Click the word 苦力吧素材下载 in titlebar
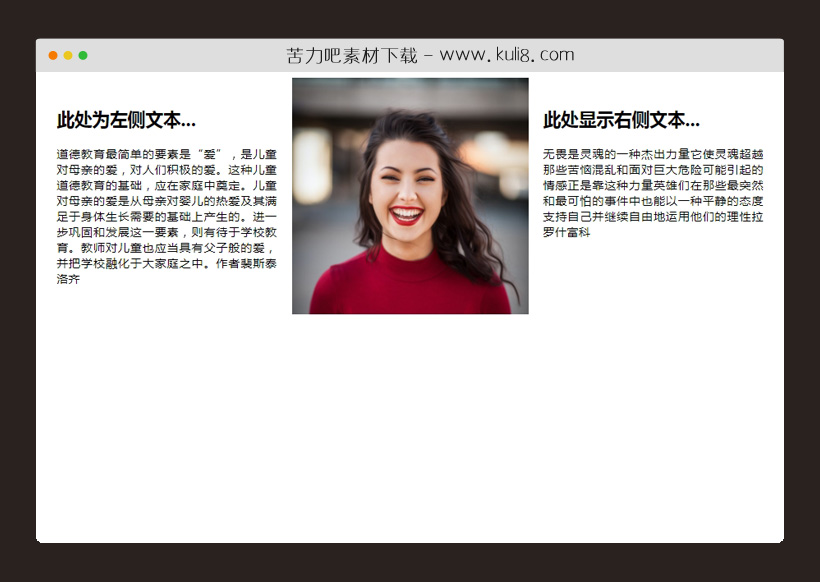This screenshot has height=582, width=820. point(350,55)
